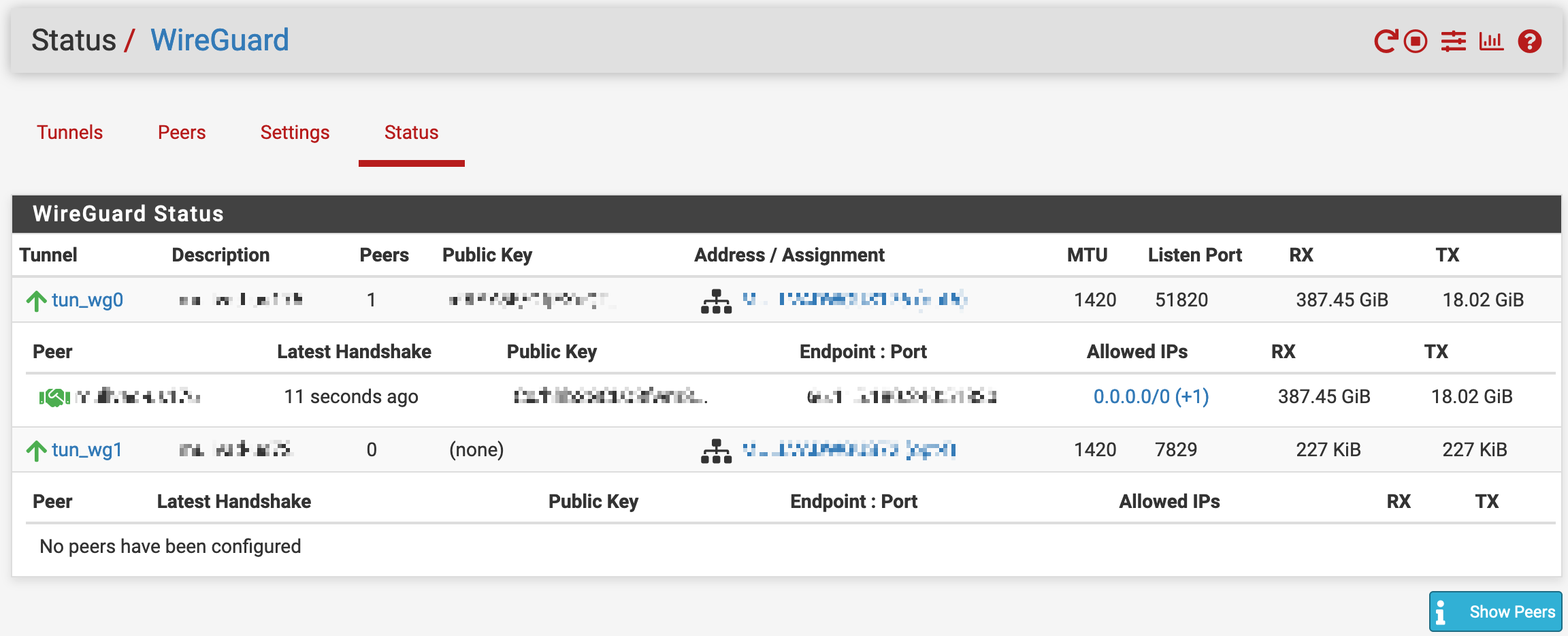Click the network interface icon in tun_wg1 row

(716, 450)
